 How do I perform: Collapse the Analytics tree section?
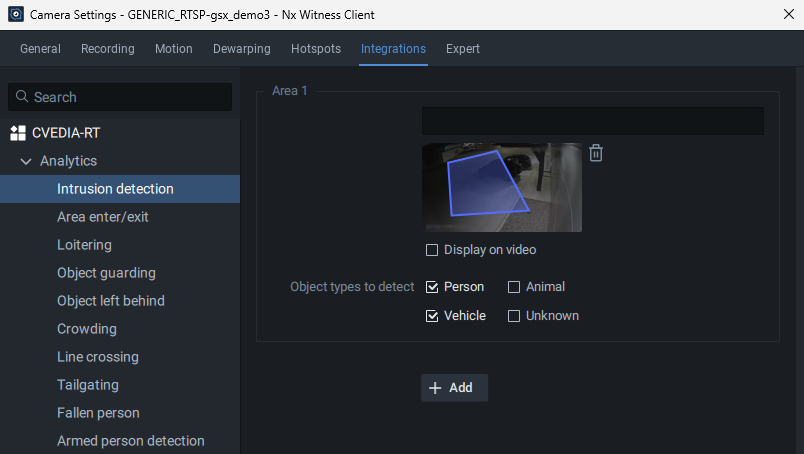click(26, 162)
